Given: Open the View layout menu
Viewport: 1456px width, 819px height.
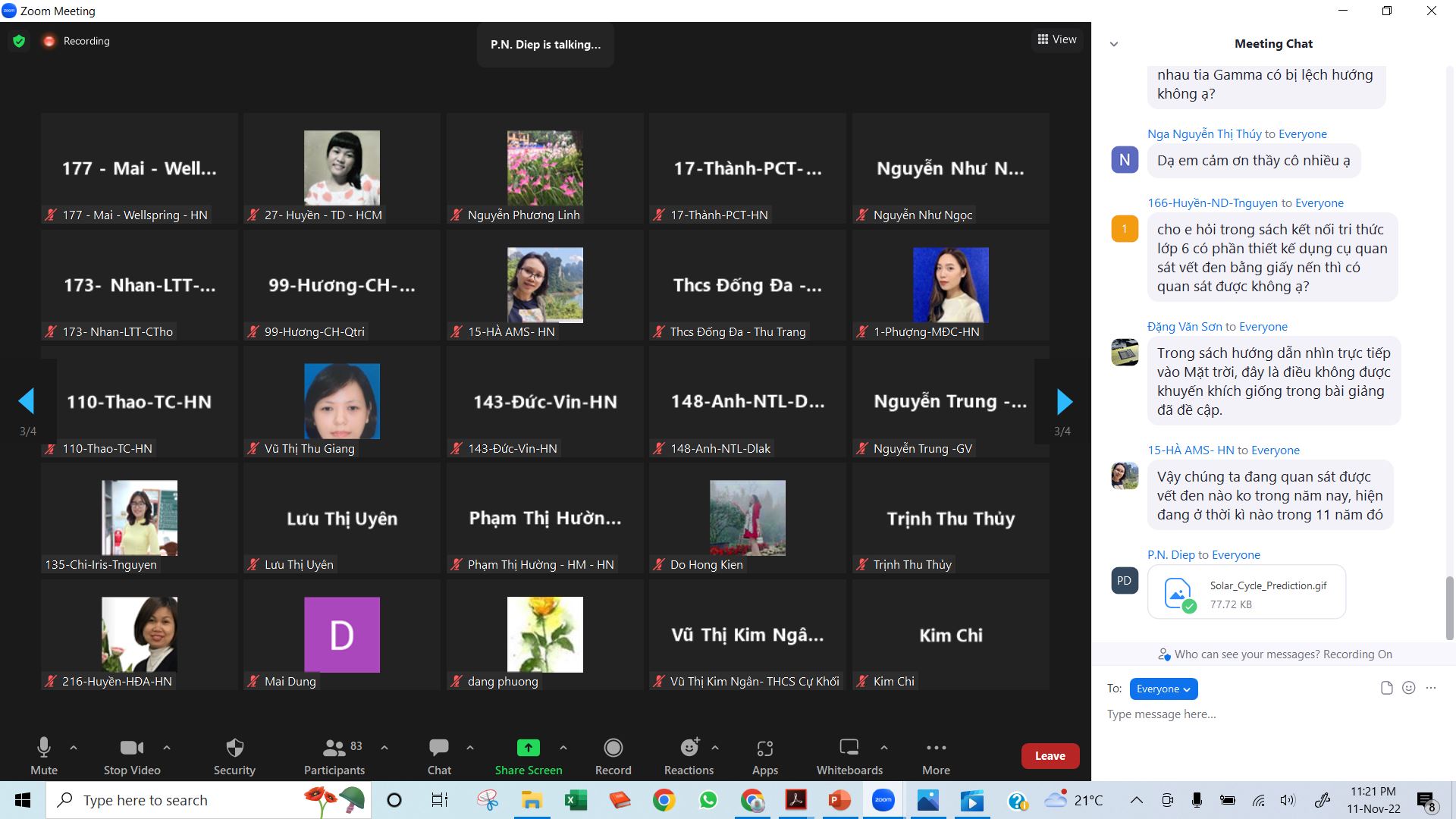Looking at the screenshot, I should pos(1057,39).
